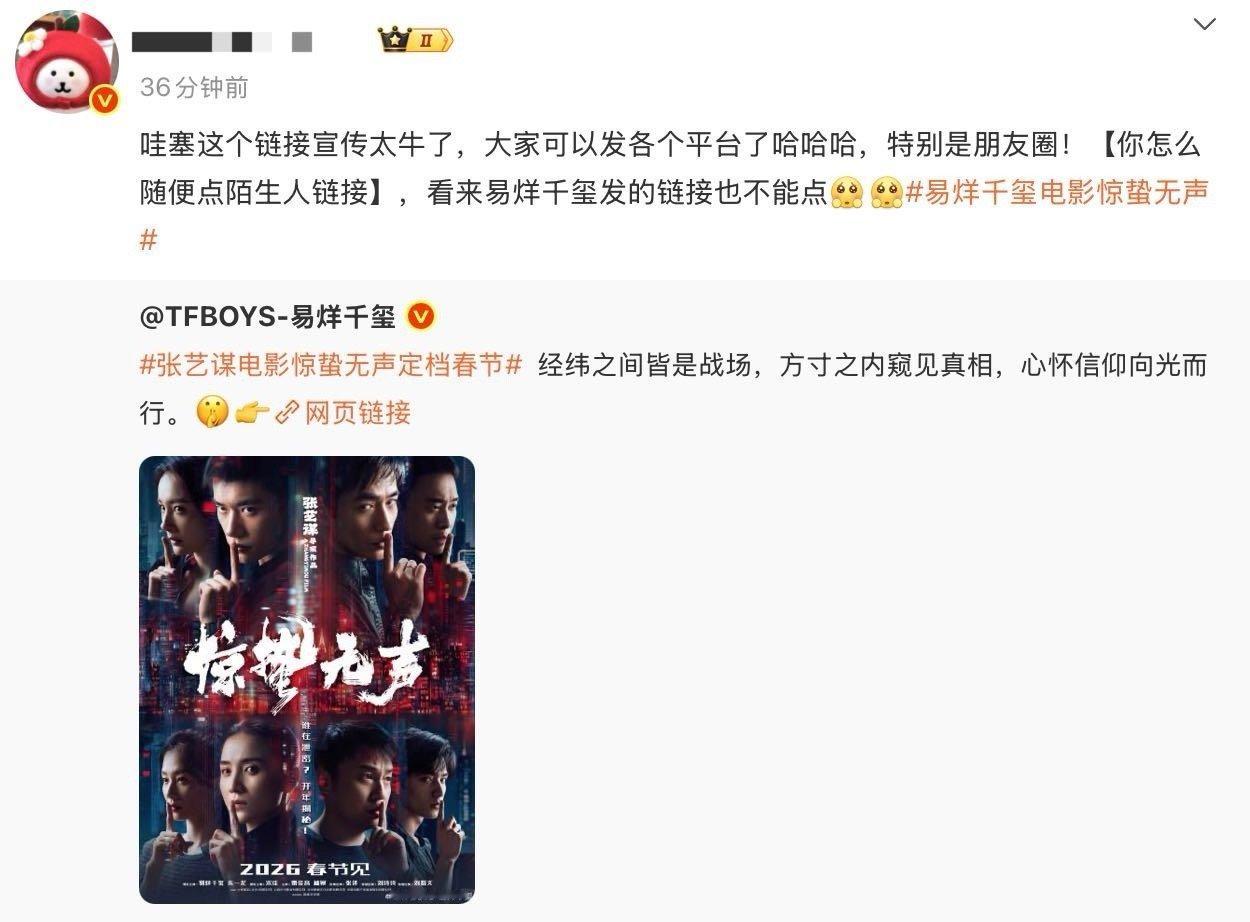Expand the post options chevron menu

tap(1205, 23)
